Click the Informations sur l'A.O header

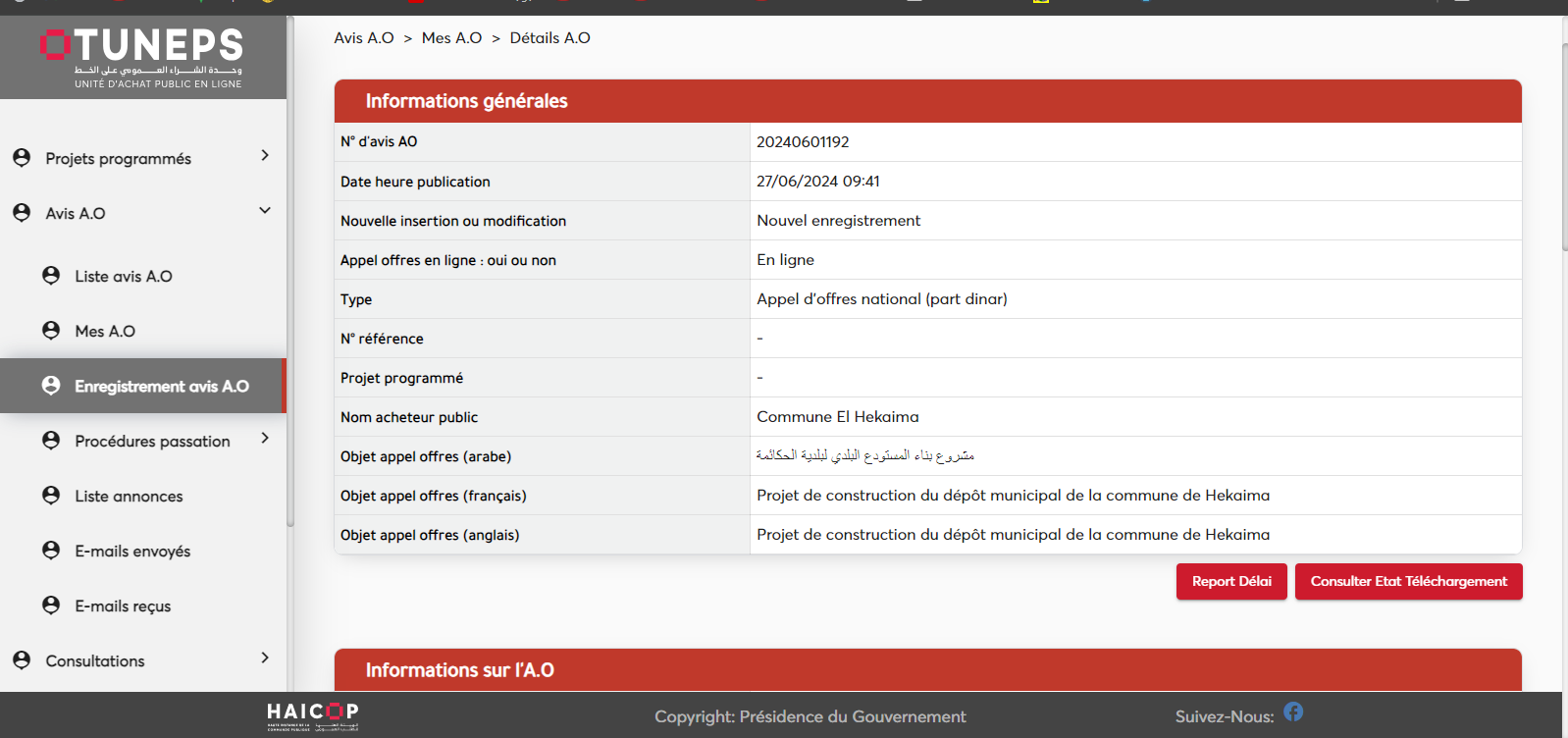(928, 670)
